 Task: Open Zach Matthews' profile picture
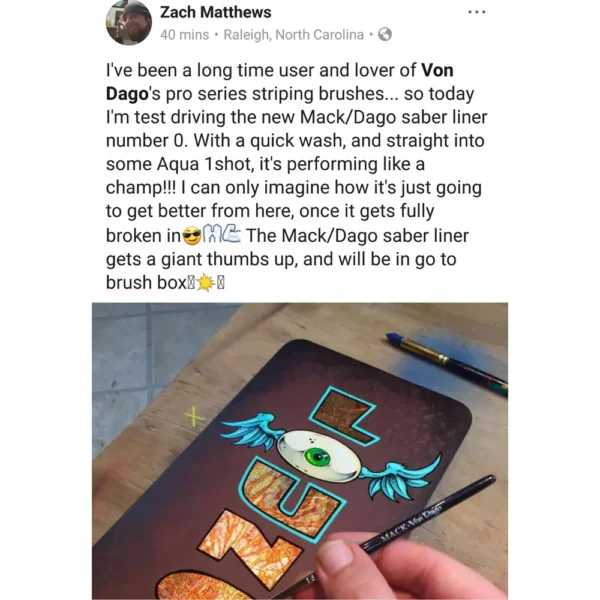coord(129,23)
